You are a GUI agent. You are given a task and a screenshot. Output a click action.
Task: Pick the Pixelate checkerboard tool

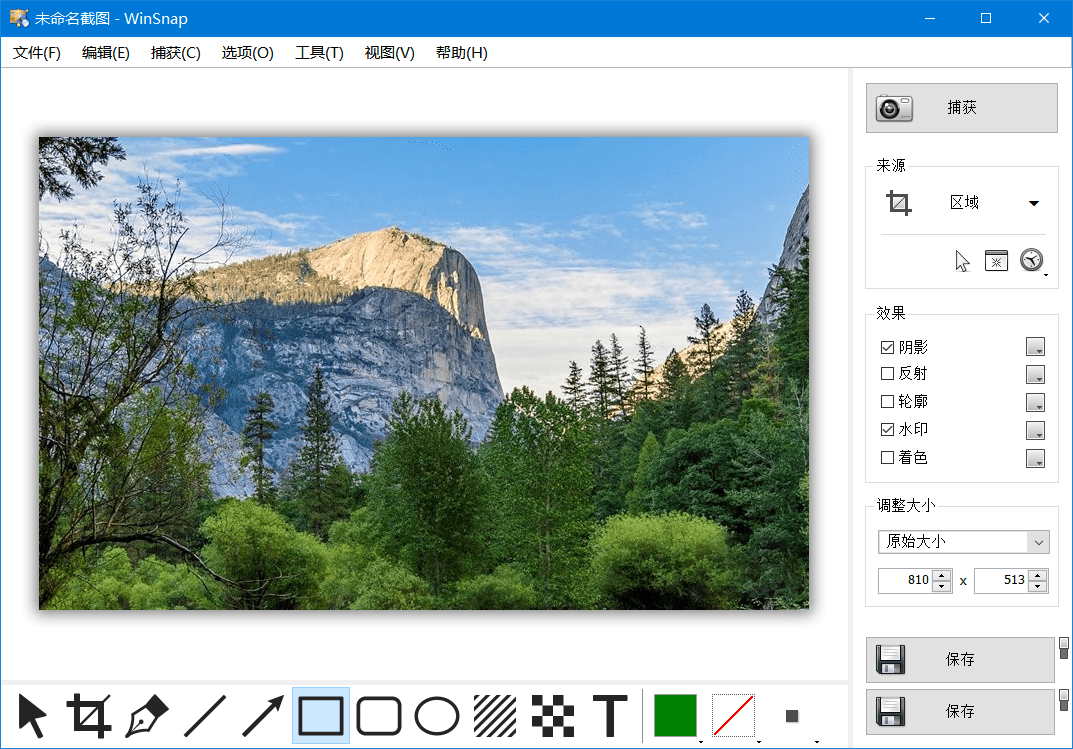point(553,715)
